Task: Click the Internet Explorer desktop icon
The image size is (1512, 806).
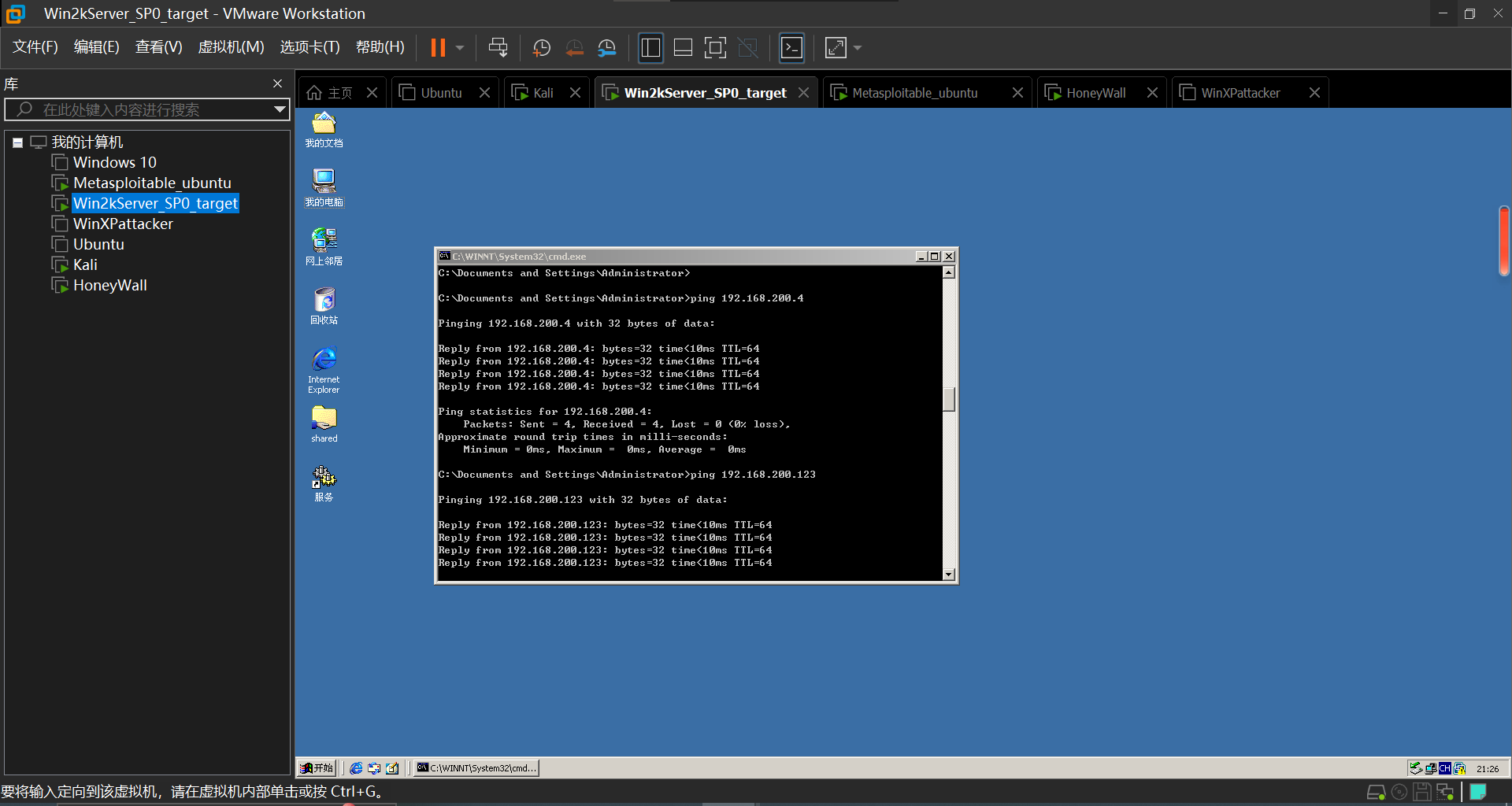Action: pyautogui.click(x=324, y=370)
